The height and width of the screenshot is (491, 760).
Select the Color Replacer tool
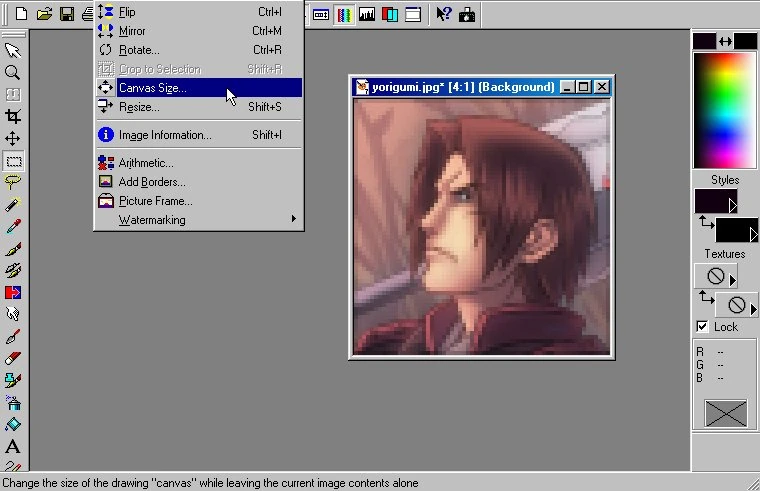(x=13, y=293)
